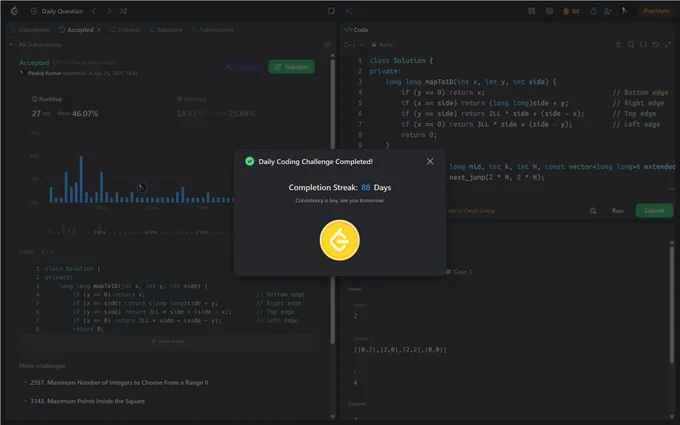Open the problem list icon beside Daily Question
680x425 pixels.
(x=33, y=11)
